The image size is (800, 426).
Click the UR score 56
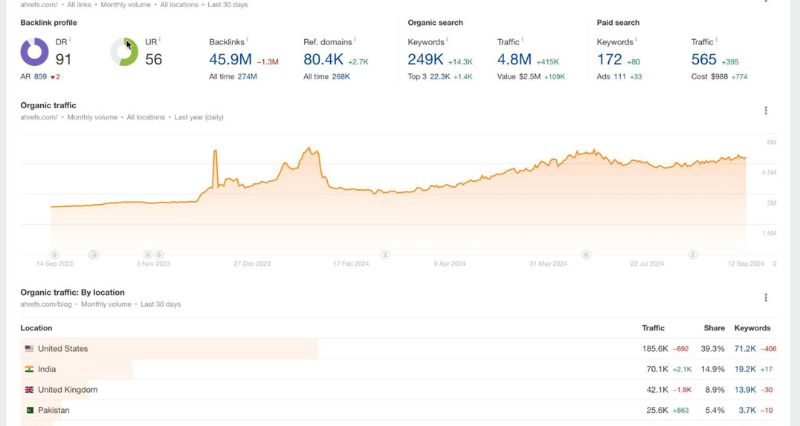click(x=154, y=59)
